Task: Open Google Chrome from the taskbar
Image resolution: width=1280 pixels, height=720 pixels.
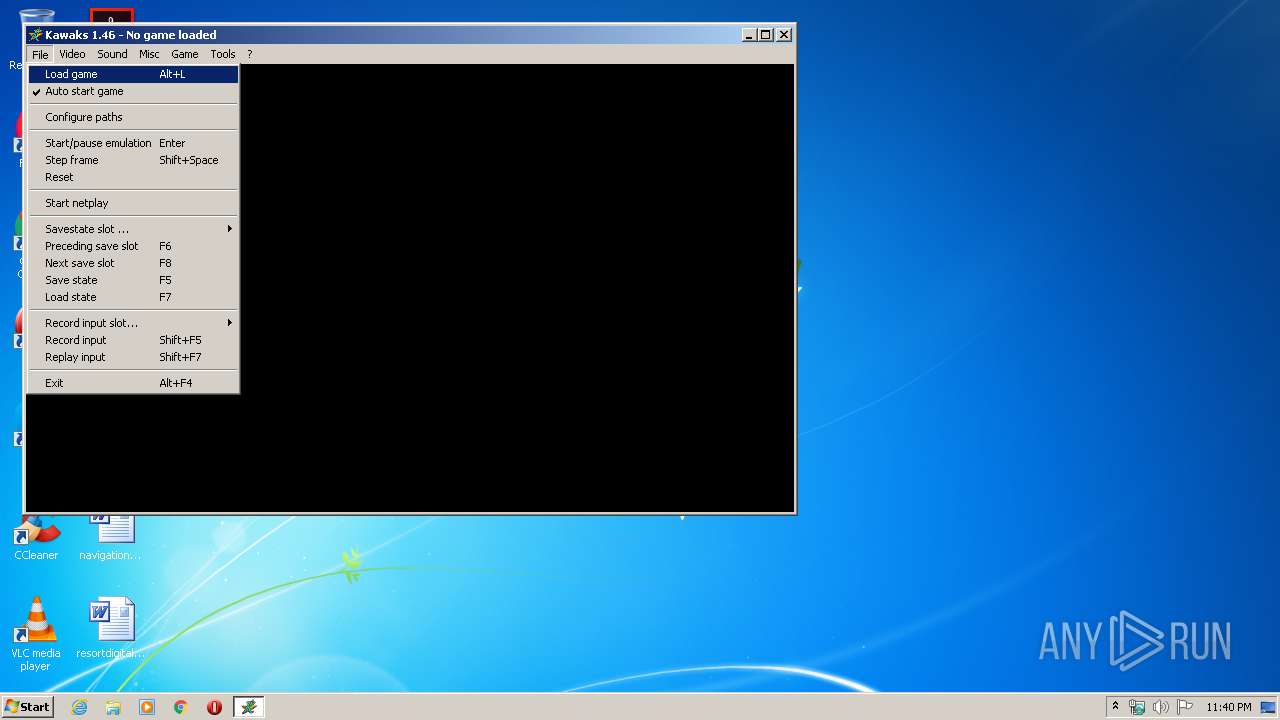Action: pyautogui.click(x=181, y=707)
